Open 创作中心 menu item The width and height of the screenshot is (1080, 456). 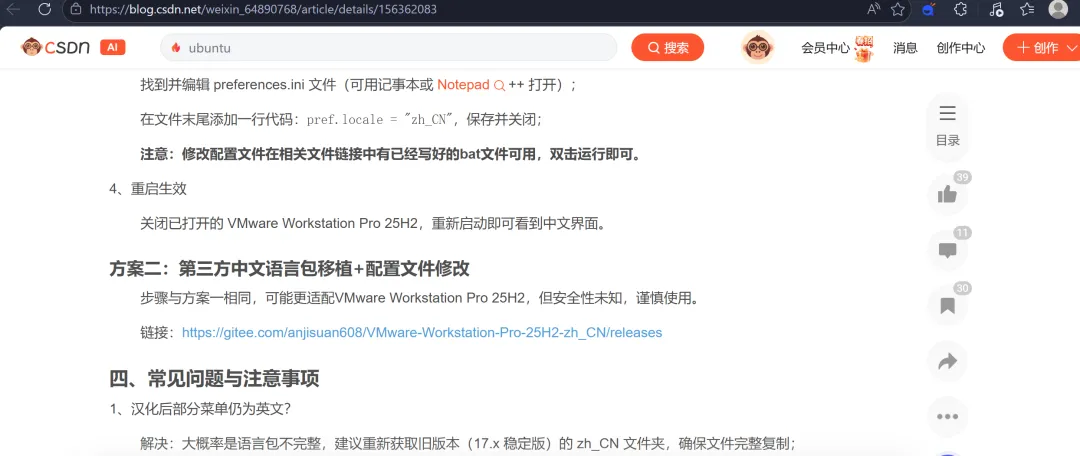pyautogui.click(x=960, y=48)
